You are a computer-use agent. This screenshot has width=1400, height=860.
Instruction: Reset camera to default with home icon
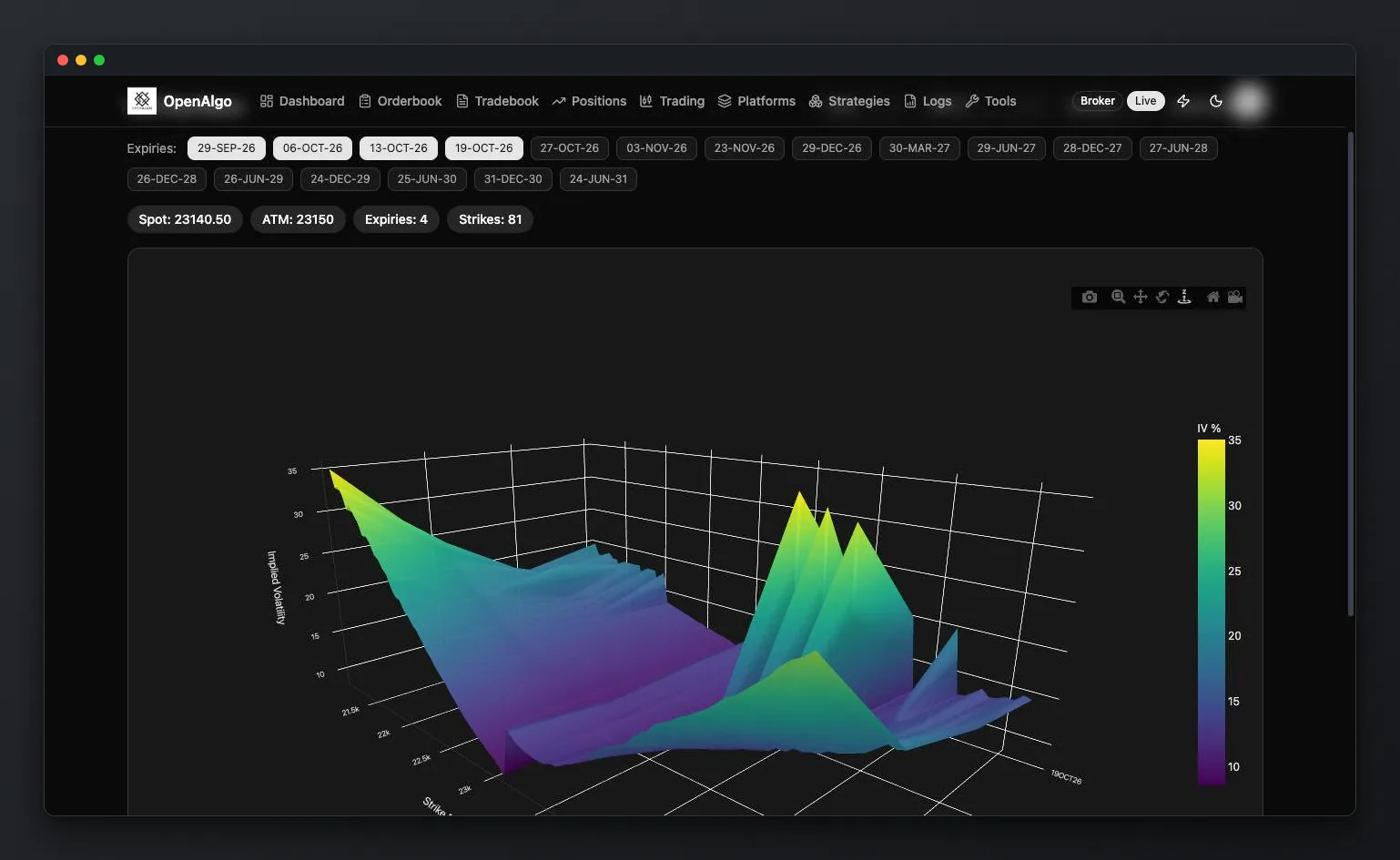point(1212,297)
